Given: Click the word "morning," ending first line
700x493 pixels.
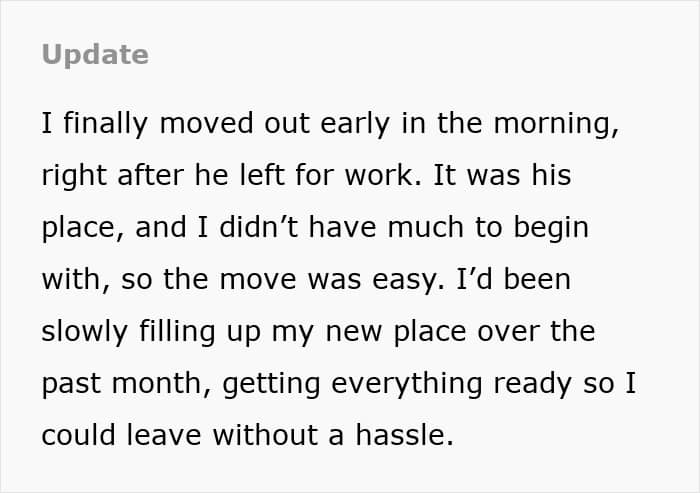Looking at the screenshot, I should pos(556,125).
